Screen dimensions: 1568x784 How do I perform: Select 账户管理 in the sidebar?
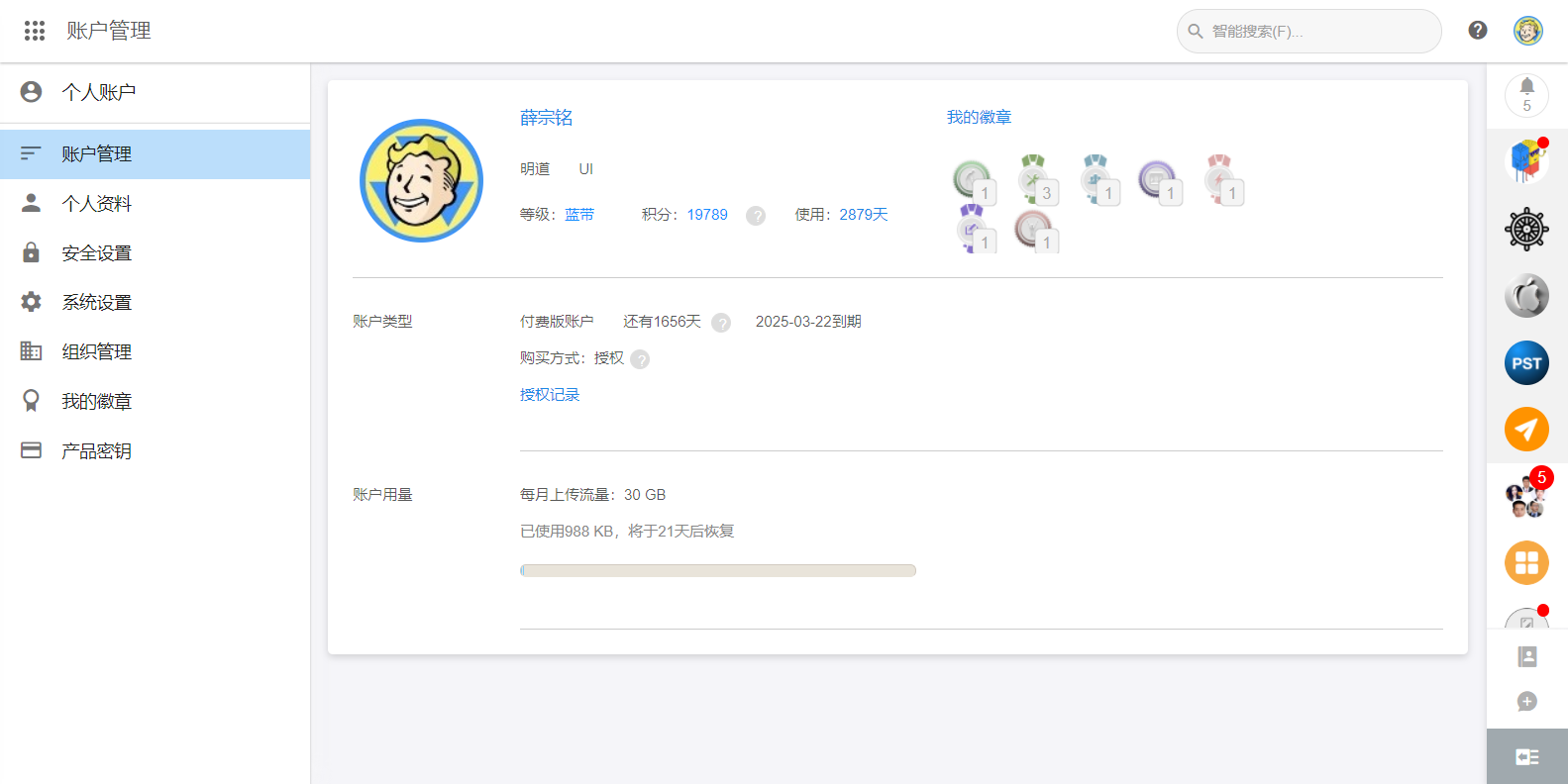155,154
